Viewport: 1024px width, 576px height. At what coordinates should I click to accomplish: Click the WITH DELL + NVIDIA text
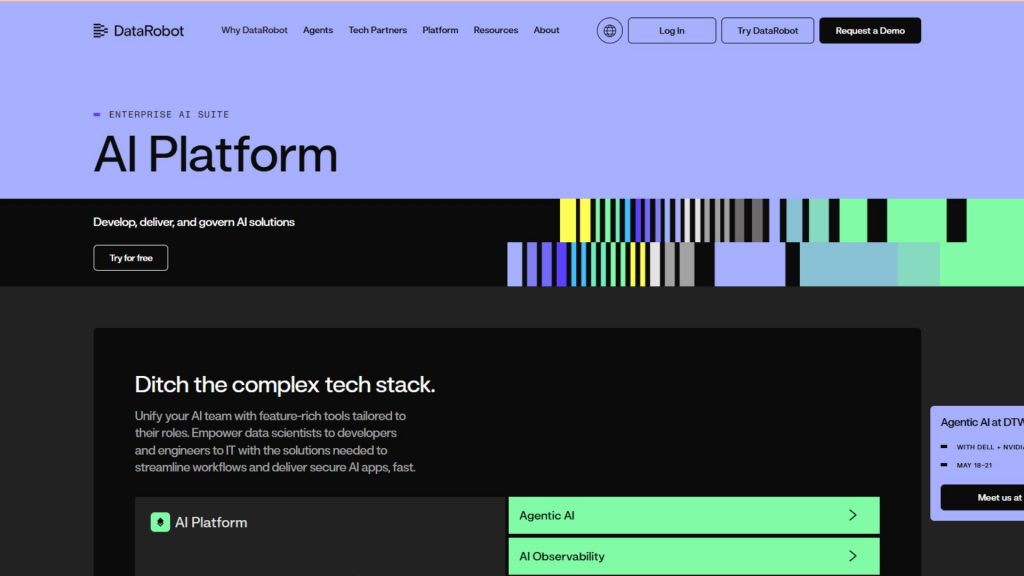(990, 447)
